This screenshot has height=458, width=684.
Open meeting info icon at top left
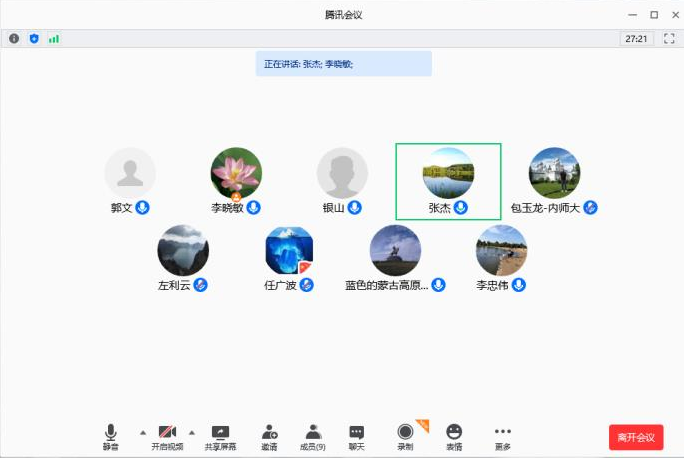tap(14, 38)
